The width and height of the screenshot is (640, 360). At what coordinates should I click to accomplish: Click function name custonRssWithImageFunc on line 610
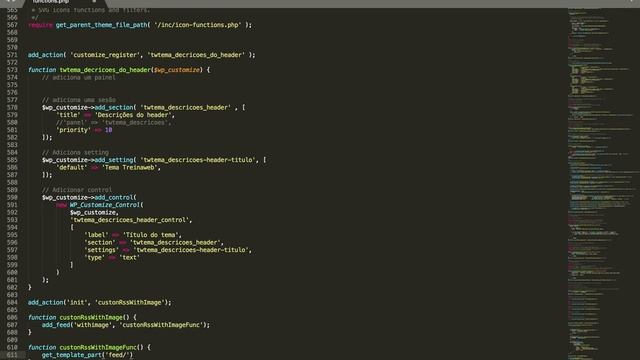click(98, 347)
